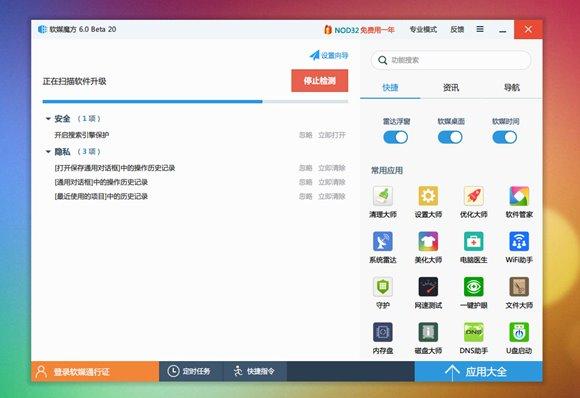Click 立即清除 for [最近使用的项目] record
The height and width of the screenshot is (398, 580).
332,196
